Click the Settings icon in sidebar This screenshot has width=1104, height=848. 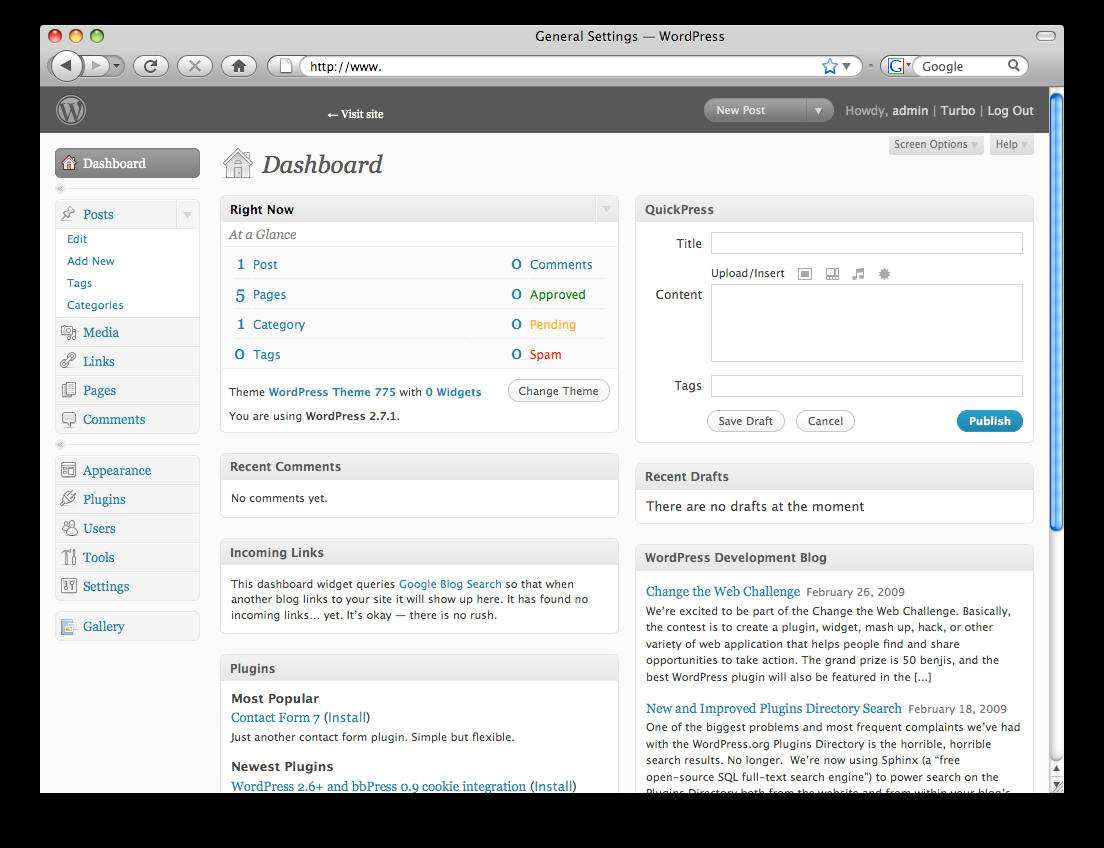68,586
